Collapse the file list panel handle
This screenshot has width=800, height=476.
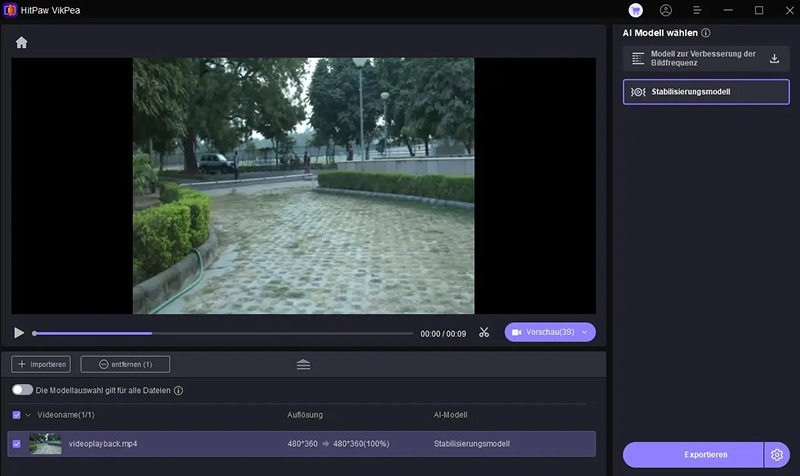coord(303,364)
